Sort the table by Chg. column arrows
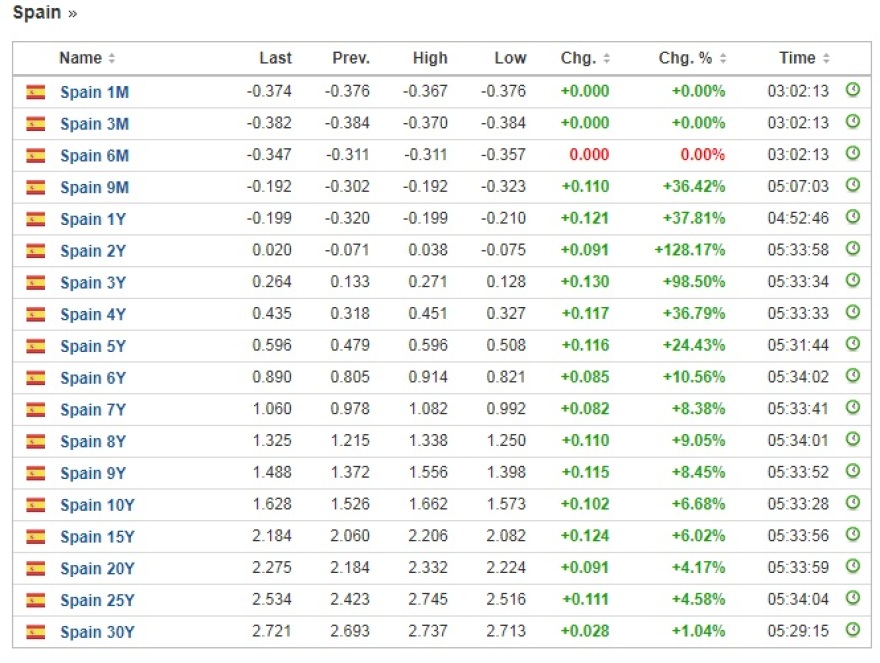 click(606, 58)
